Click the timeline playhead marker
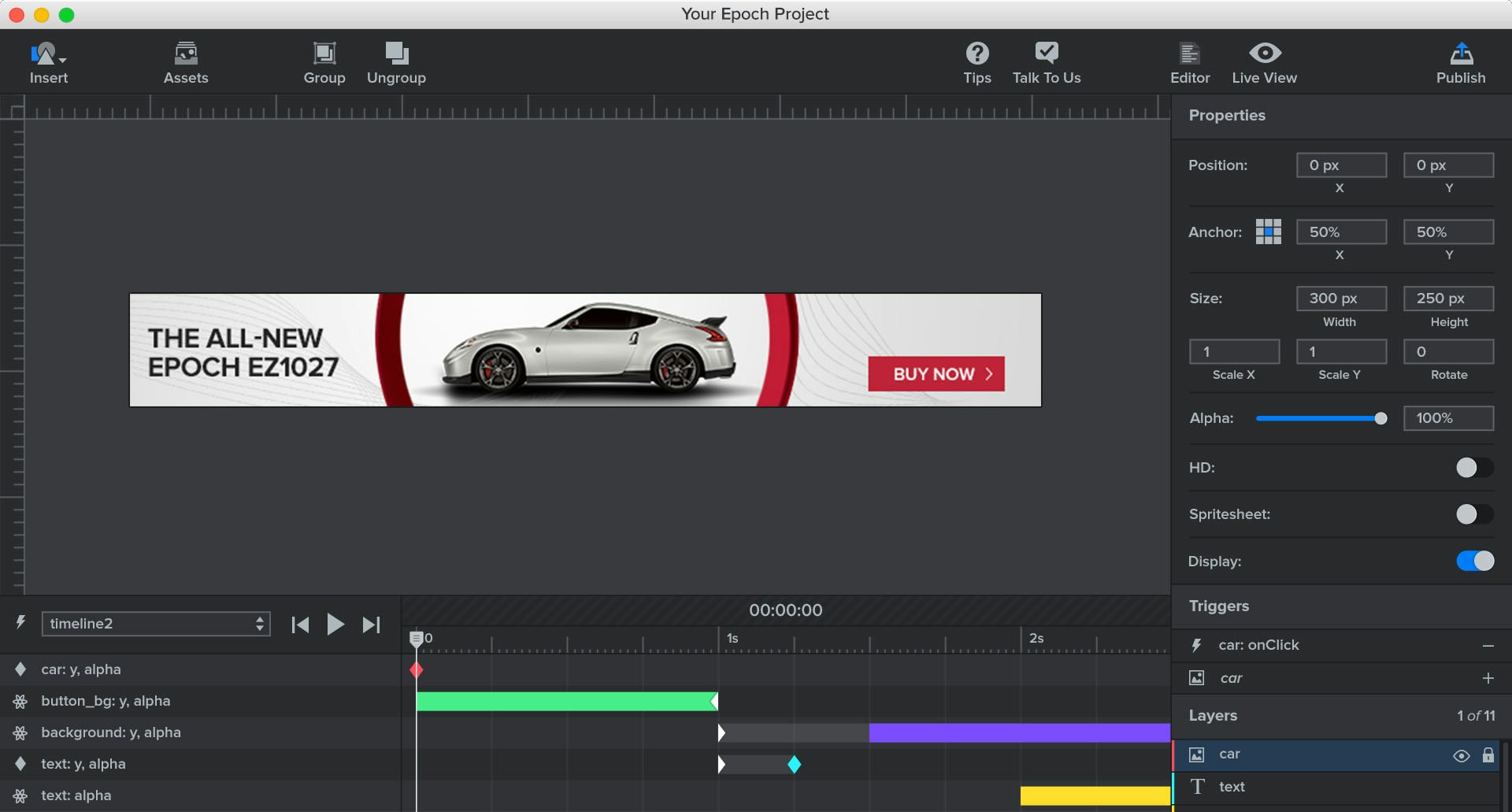The height and width of the screenshot is (812, 1512). pos(417,639)
